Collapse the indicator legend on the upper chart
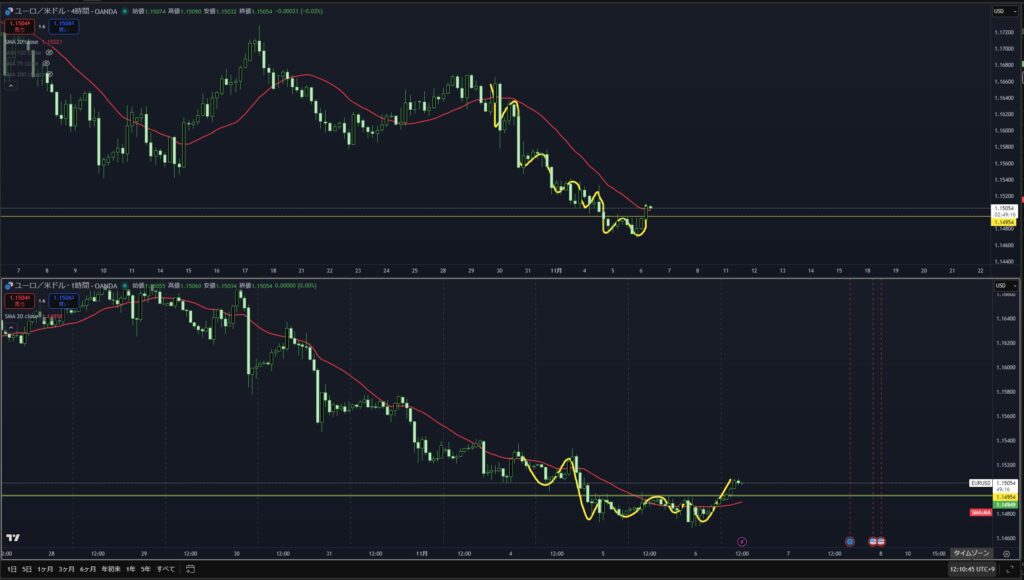 click(10, 86)
